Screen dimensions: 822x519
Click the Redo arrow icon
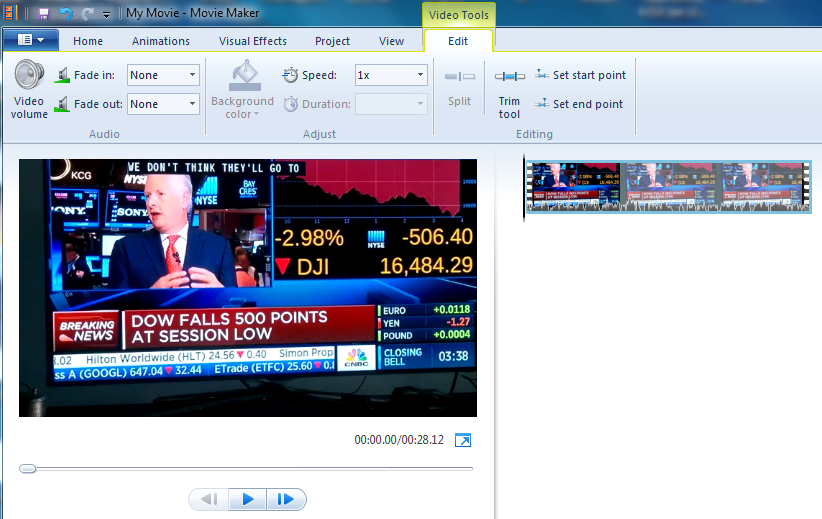pyautogui.click(x=88, y=14)
